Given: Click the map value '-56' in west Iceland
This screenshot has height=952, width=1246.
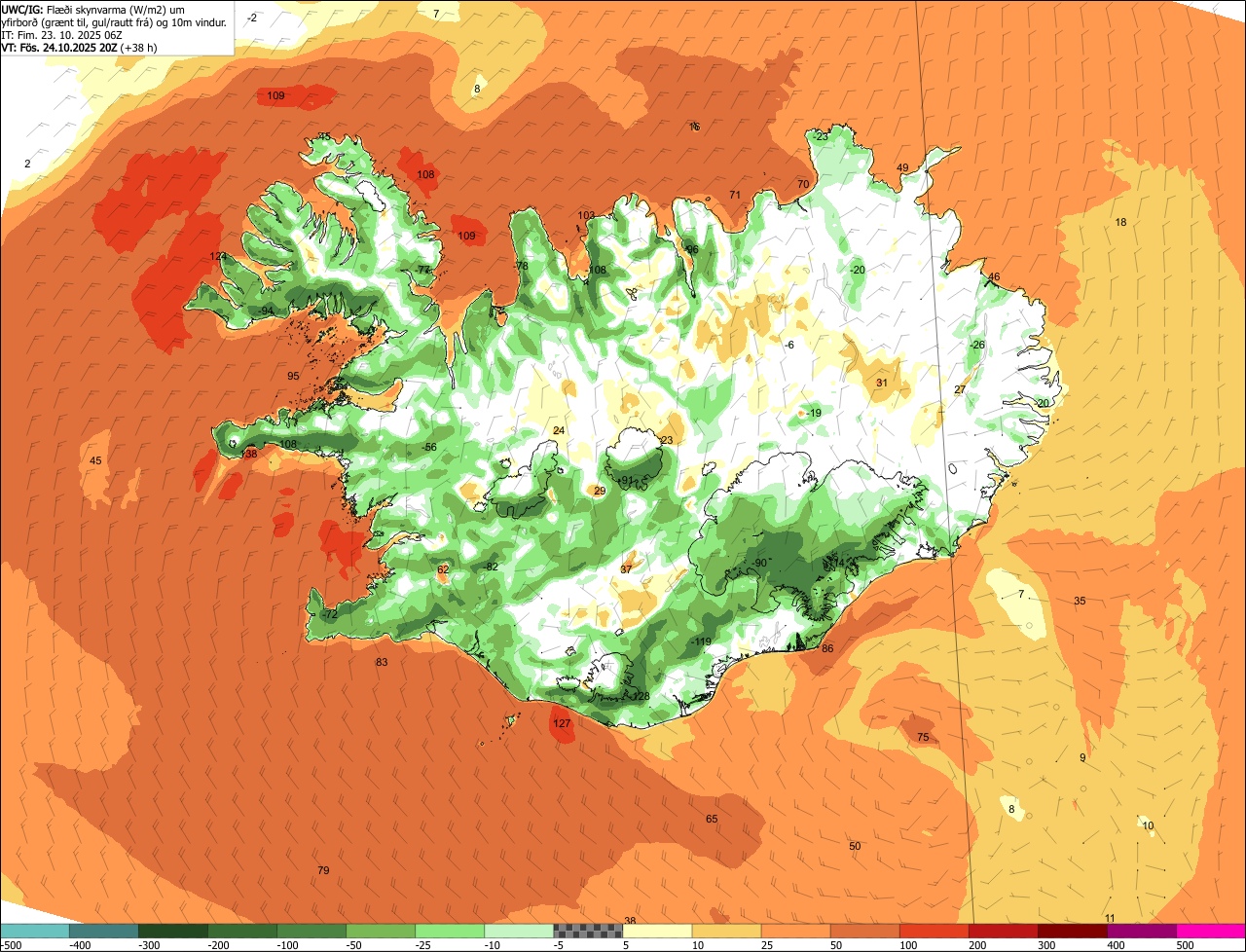Looking at the screenshot, I should [x=428, y=447].
